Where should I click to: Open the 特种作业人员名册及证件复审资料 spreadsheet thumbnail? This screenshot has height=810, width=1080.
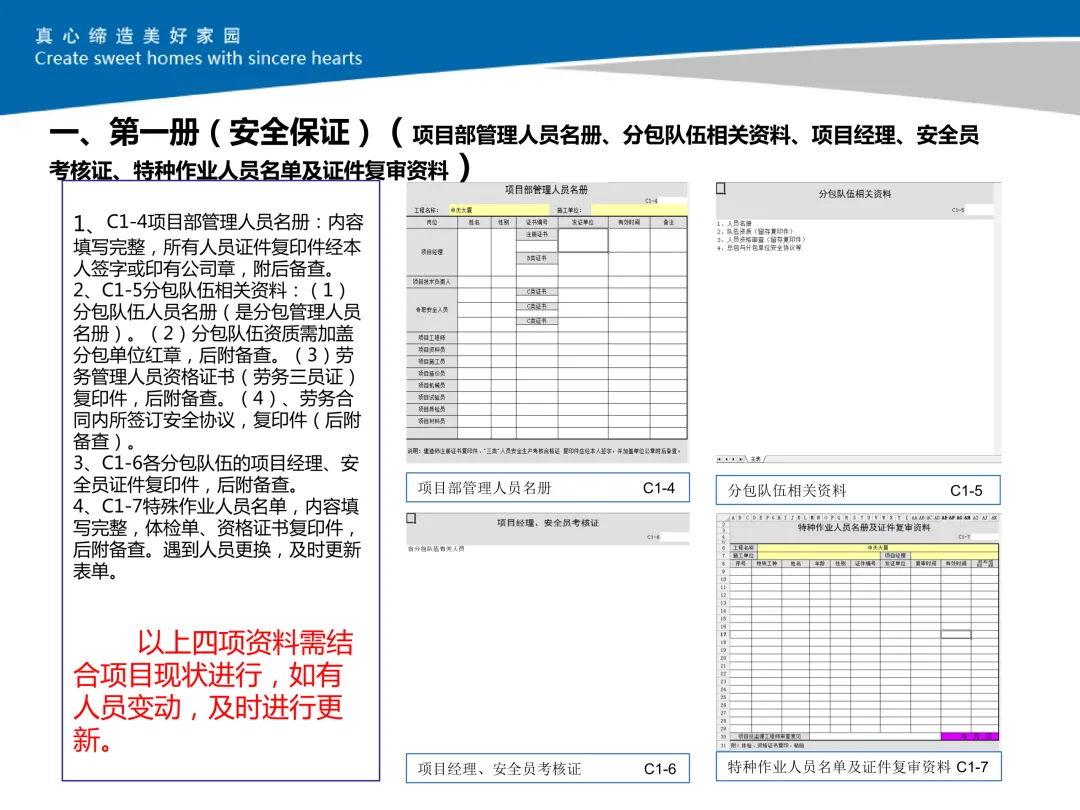coord(858,631)
